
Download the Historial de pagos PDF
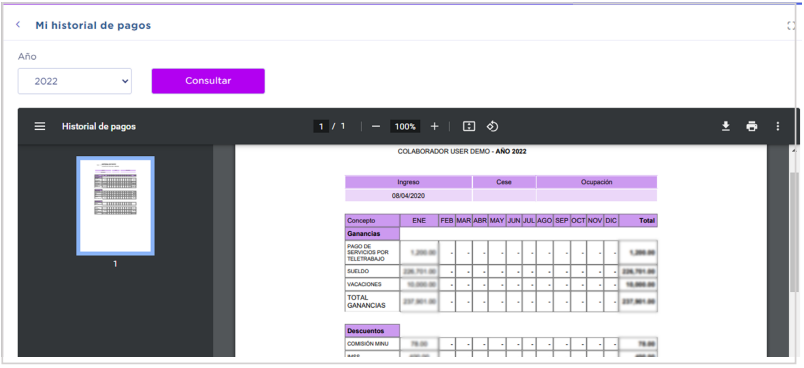(x=726, y=126)
